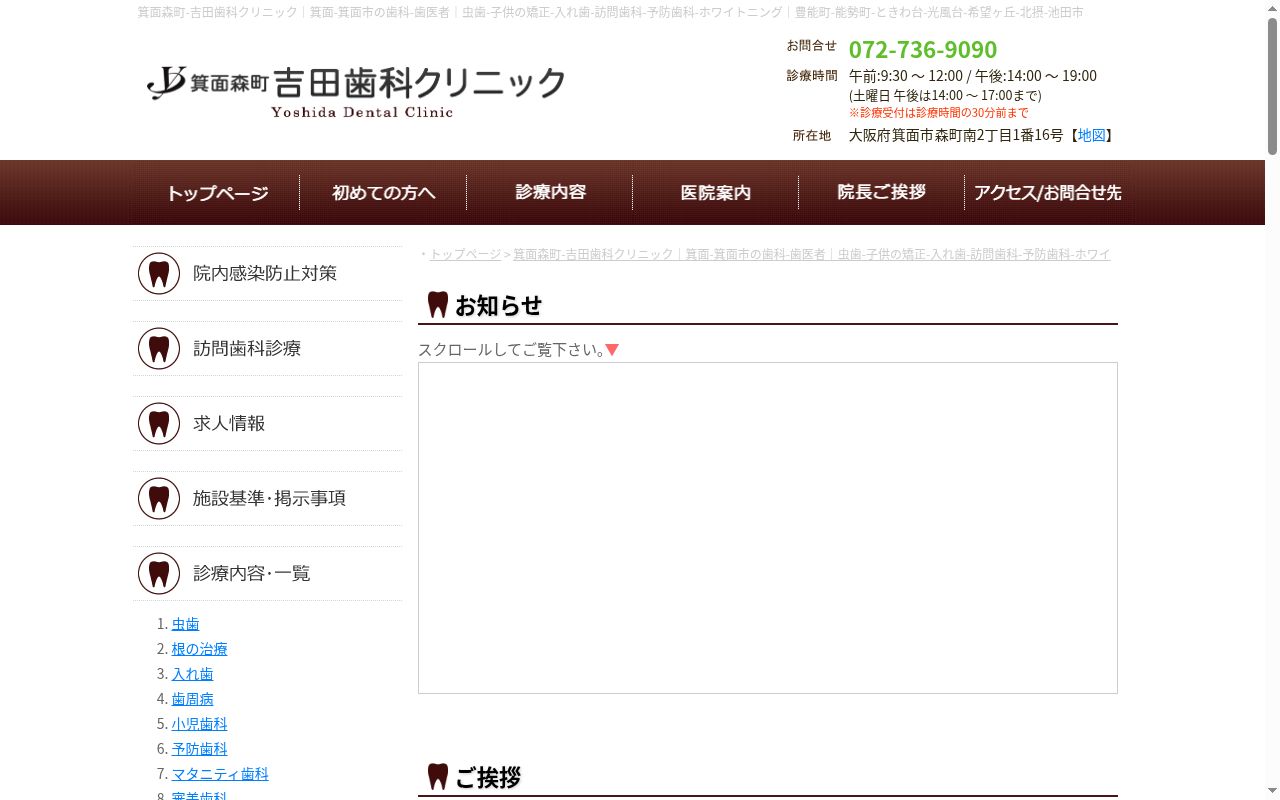Select 医院案内 in the navigation bar
This screenshot has height=800, width=1280.
coord(716,193)
